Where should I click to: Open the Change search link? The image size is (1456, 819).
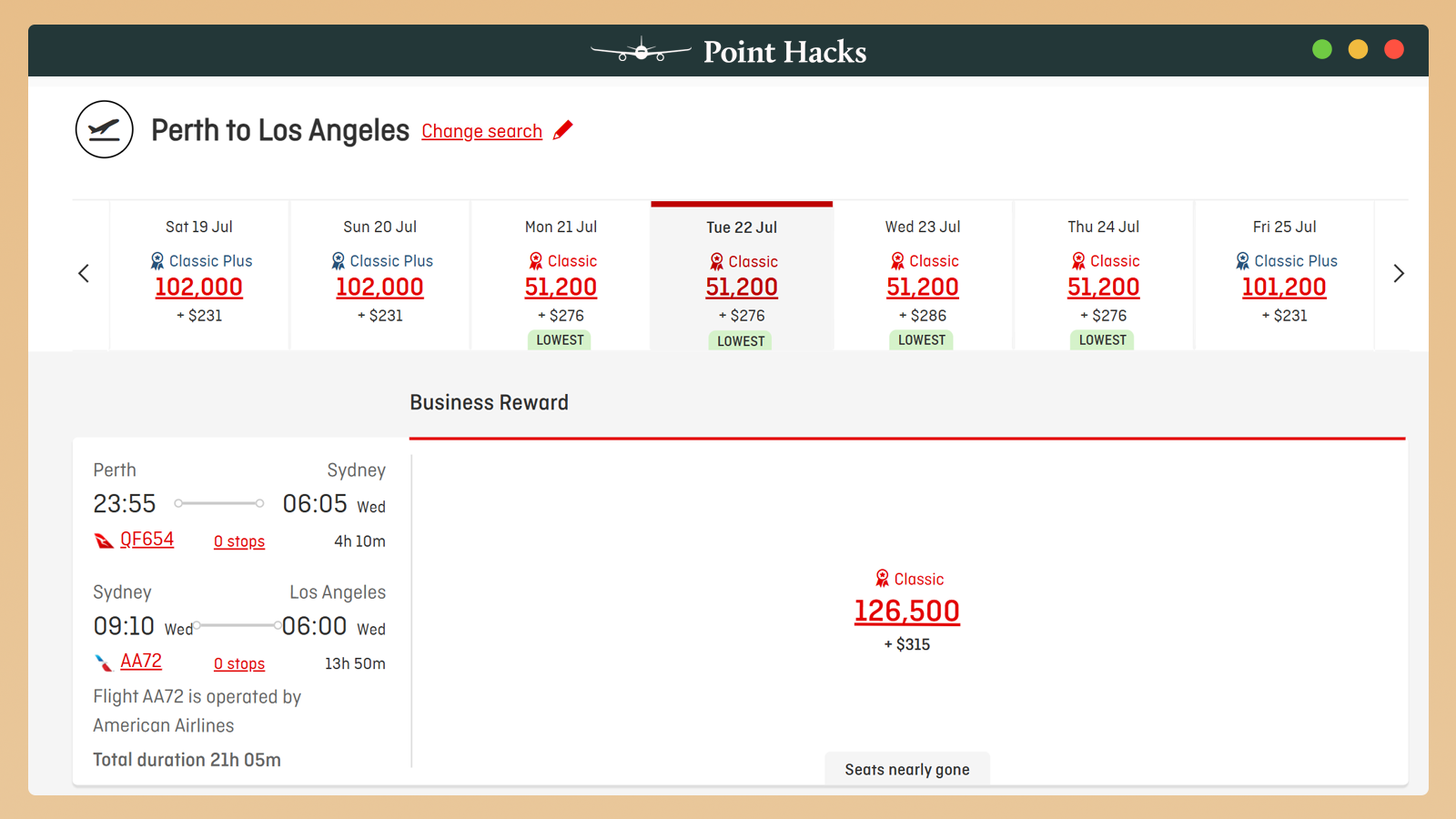(x=481, y=131)
